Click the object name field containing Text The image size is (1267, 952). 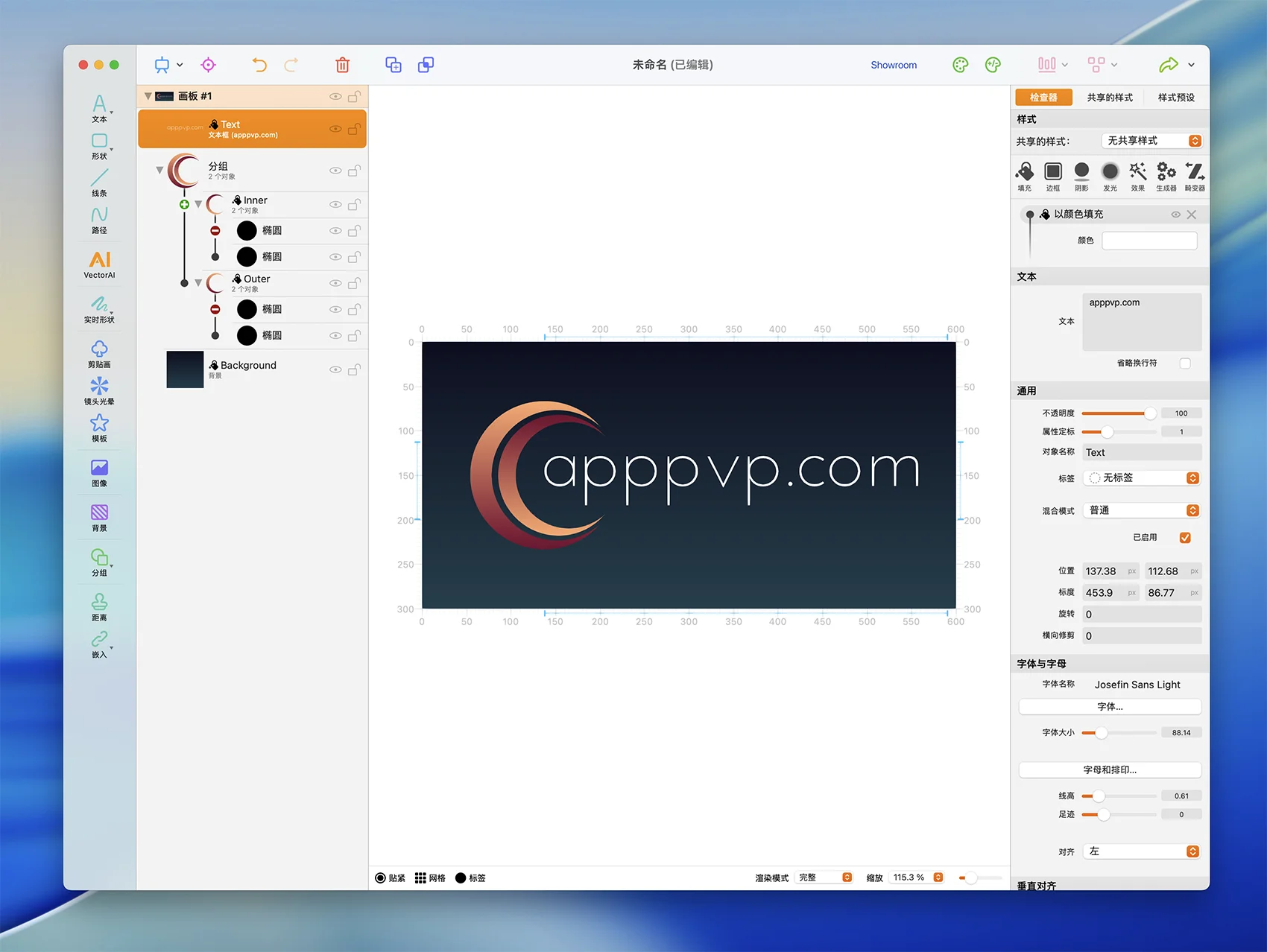[1141, 453]
